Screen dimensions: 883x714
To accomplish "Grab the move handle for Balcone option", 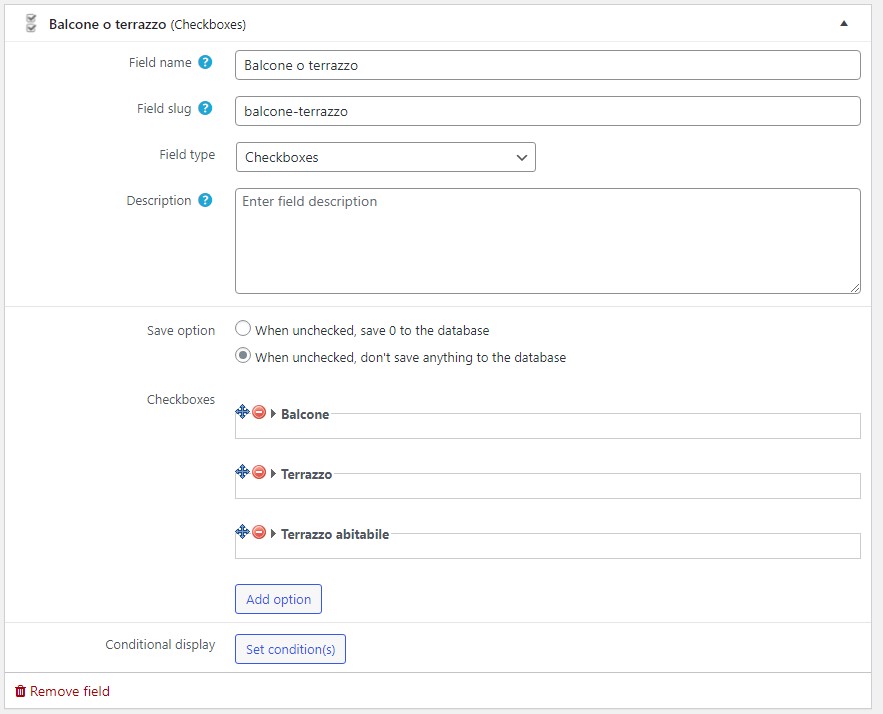I will pos(242,412).
